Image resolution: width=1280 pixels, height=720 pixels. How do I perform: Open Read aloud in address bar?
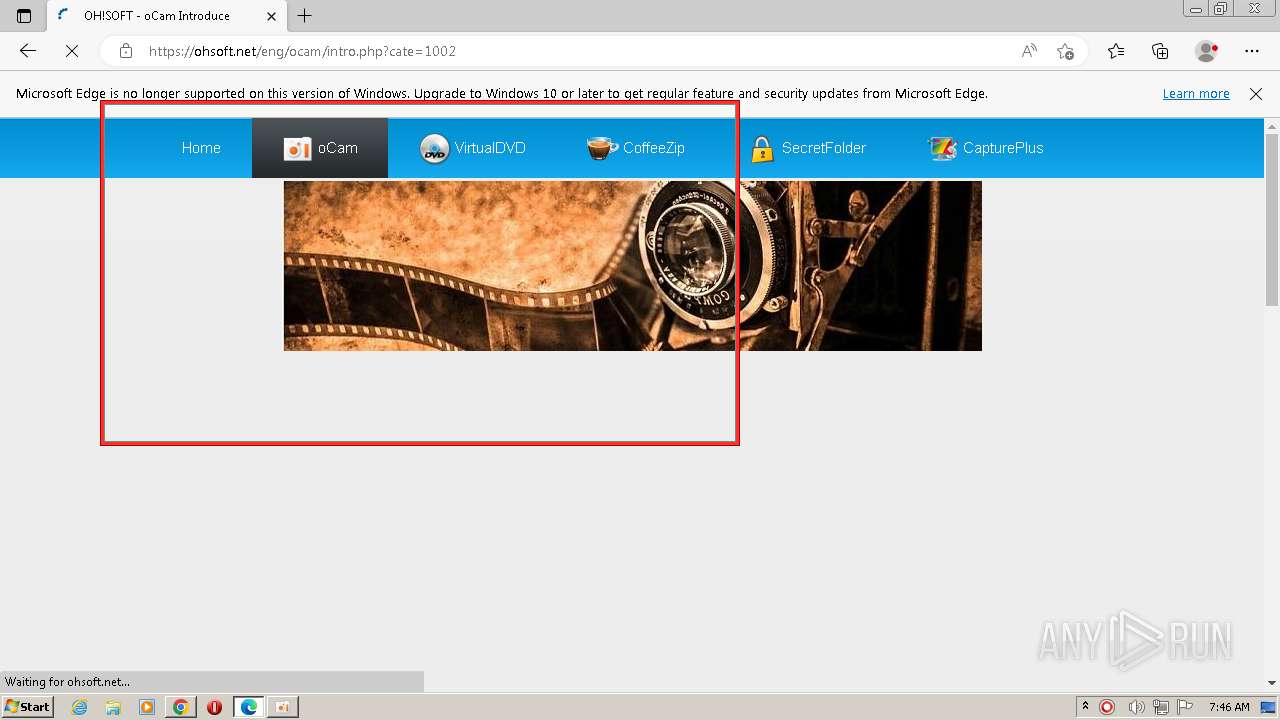(1029, 51)
